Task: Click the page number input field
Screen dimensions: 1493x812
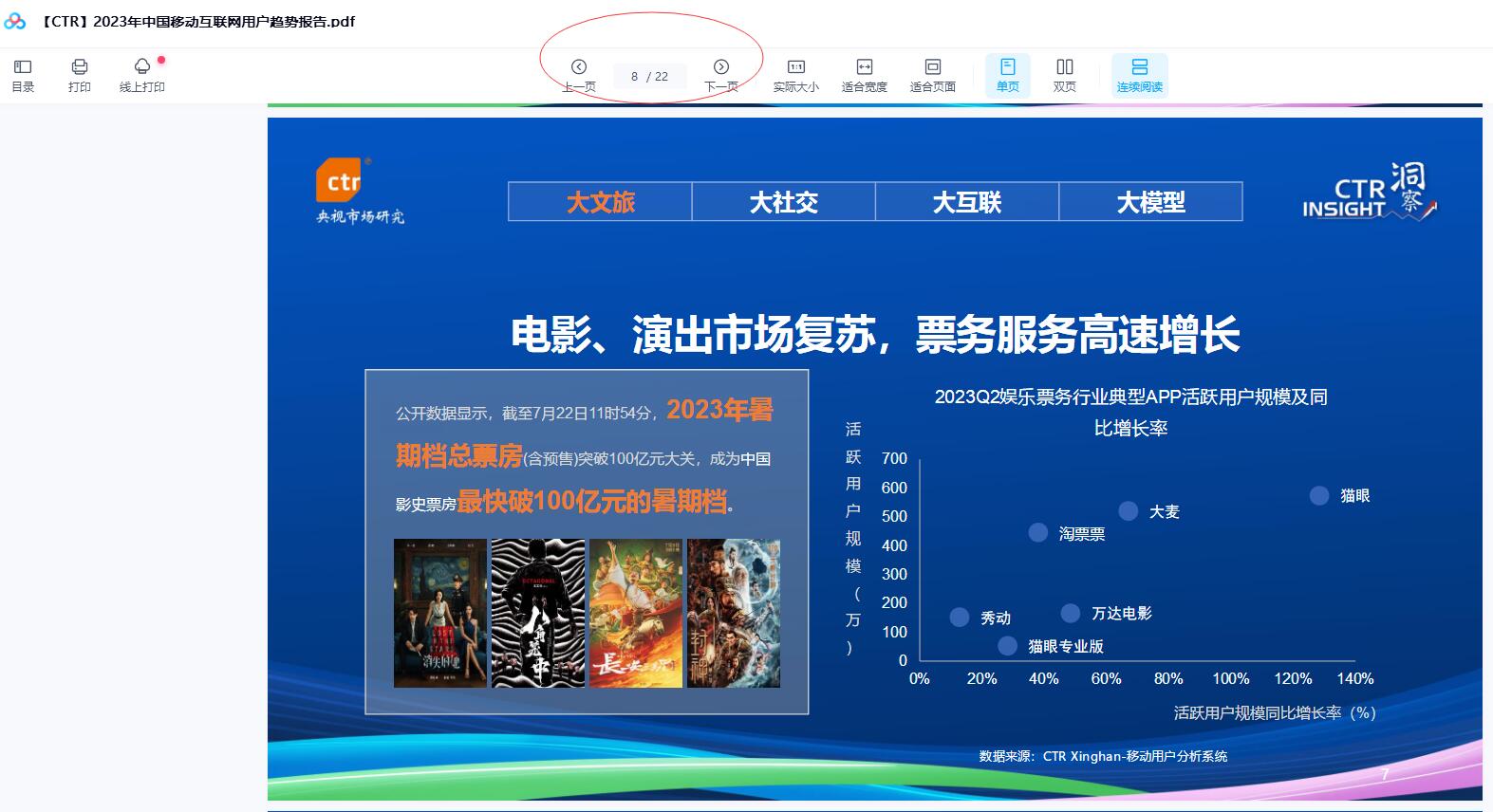Action: pyautogui.click(x=649, y=77)
